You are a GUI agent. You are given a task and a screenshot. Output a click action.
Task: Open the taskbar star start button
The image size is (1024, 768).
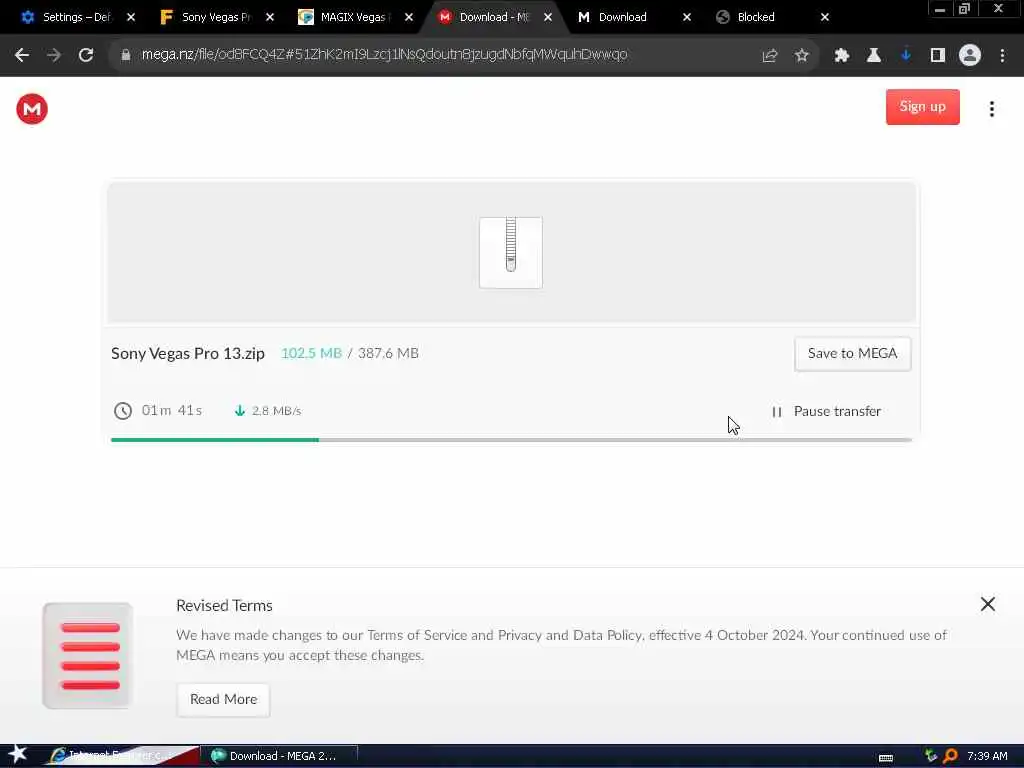[x=18, y=754]
